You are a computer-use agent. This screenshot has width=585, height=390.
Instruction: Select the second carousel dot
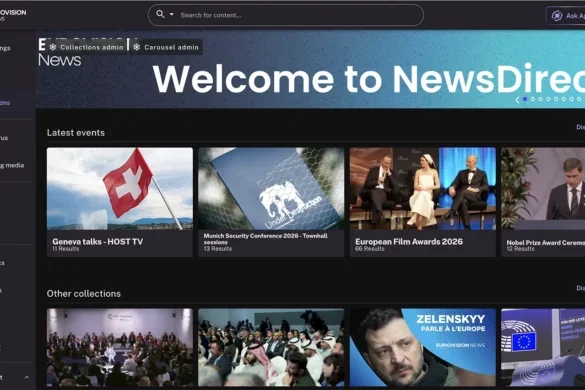[x=533, y=99]
